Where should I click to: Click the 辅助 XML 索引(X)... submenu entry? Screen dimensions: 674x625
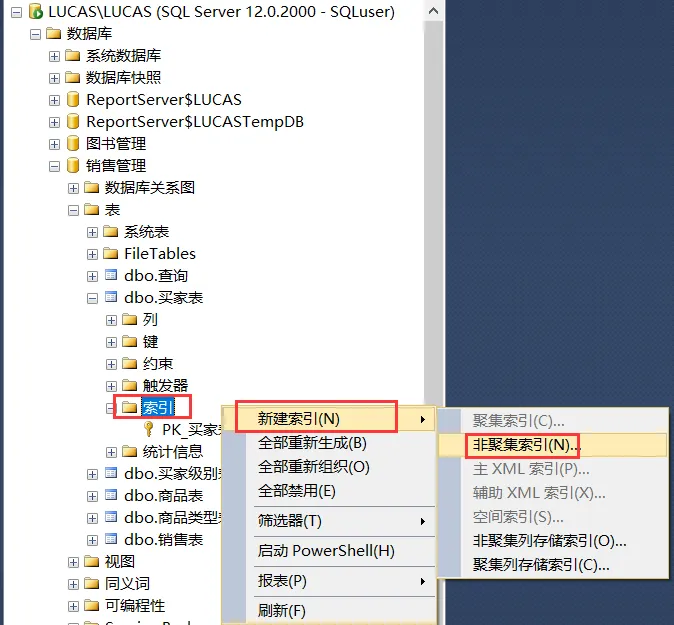(553, 493)
